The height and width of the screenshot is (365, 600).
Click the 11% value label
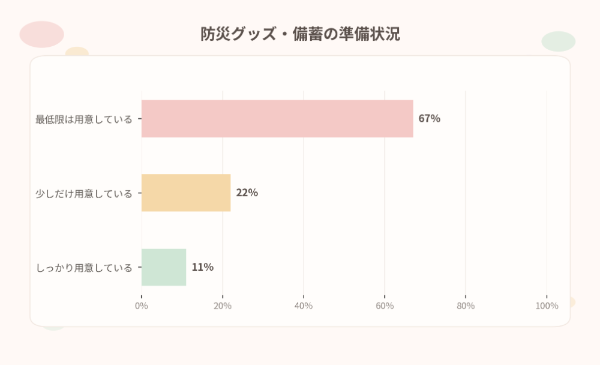coord(202,267)
